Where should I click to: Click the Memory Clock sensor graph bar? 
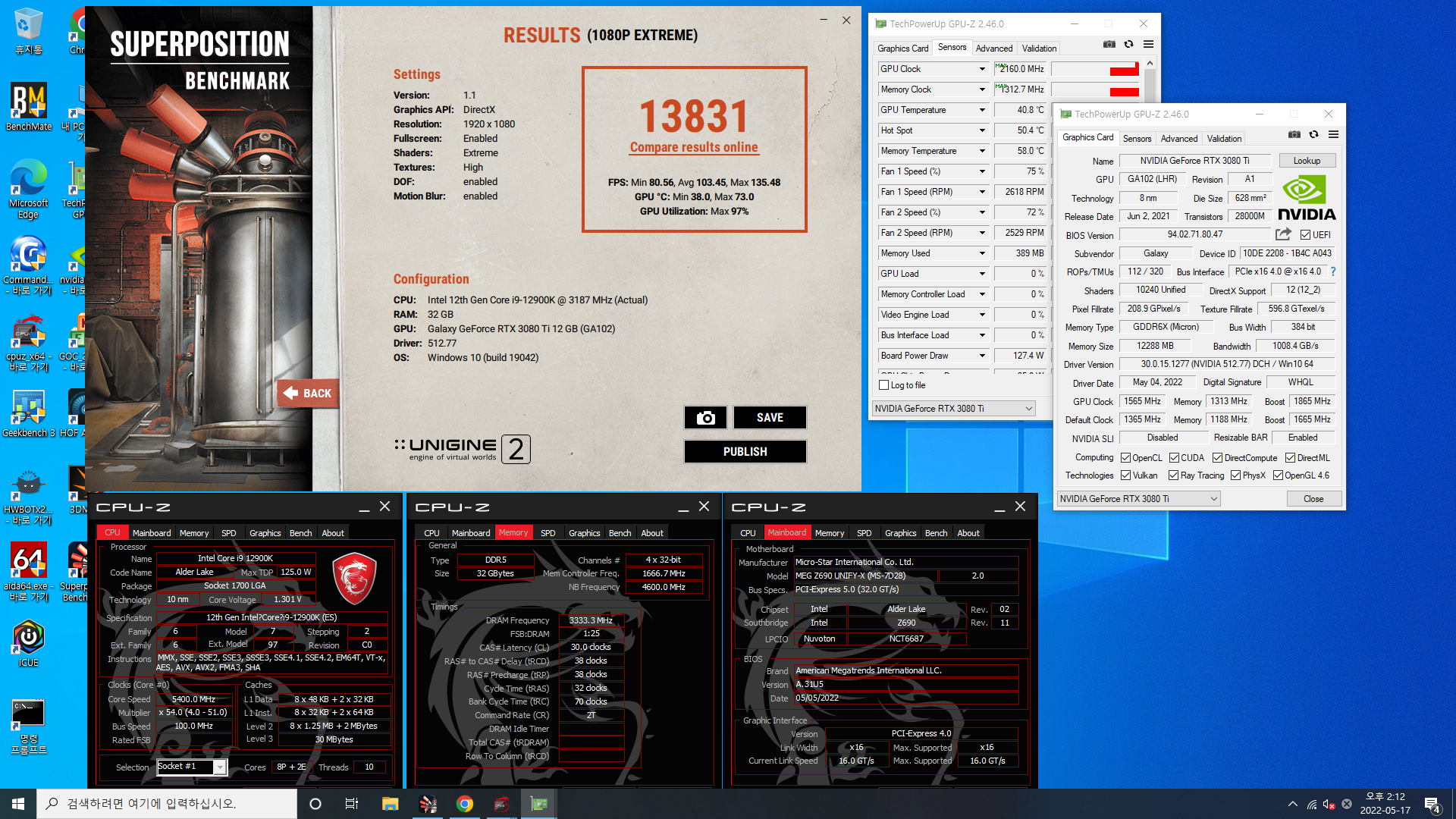(x=1095, y=89)
